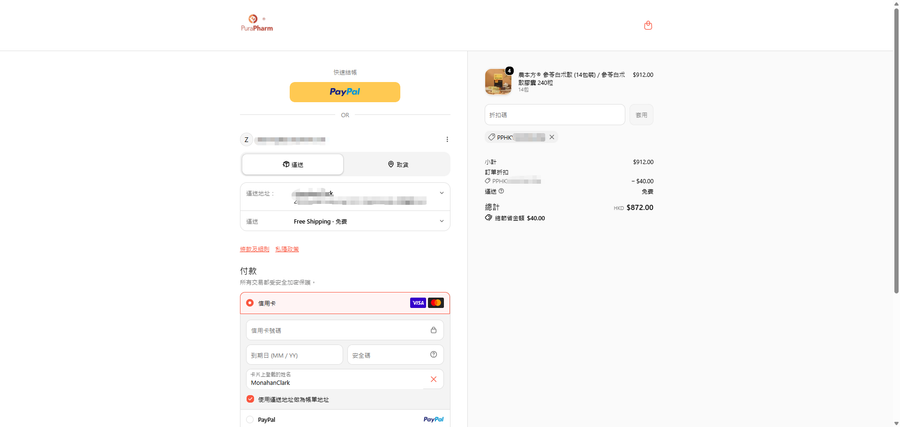Switch to the delivery tab with box icon

(x=293, y=164)
